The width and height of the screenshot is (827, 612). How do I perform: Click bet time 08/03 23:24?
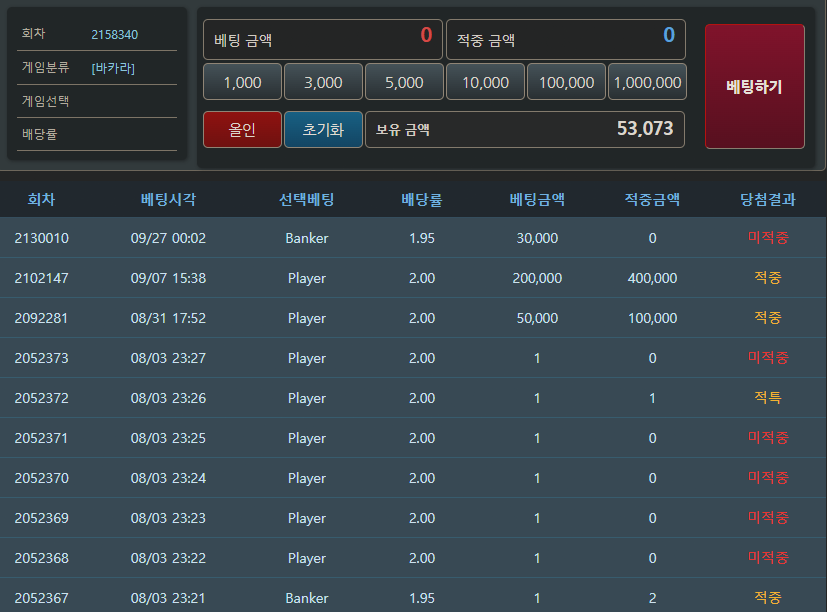(x=168, y=478)
